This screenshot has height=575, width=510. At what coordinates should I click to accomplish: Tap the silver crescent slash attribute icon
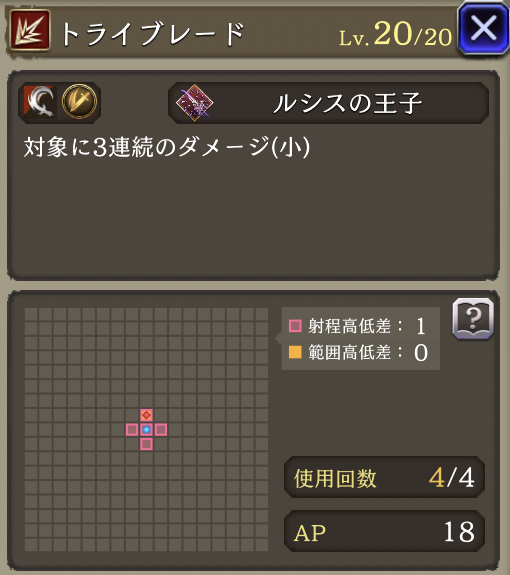coord(40,102)
